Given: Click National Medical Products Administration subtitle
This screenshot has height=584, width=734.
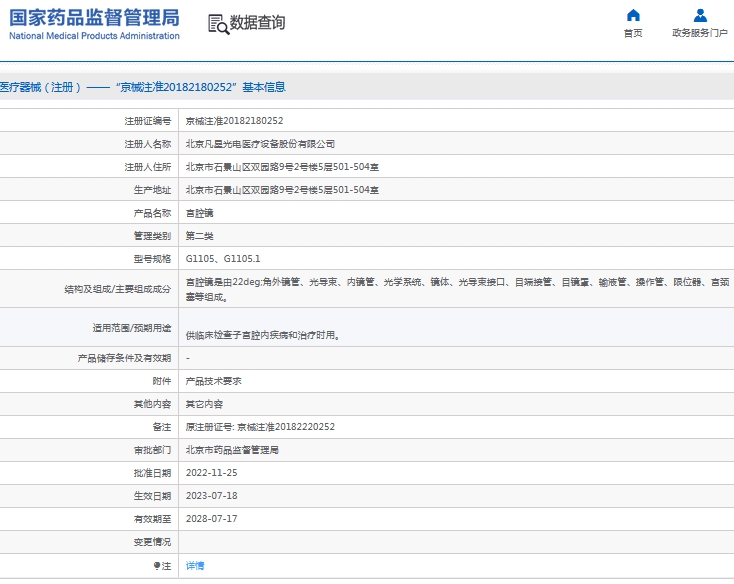Looking at the screenshot, I should tap(94, 36).
